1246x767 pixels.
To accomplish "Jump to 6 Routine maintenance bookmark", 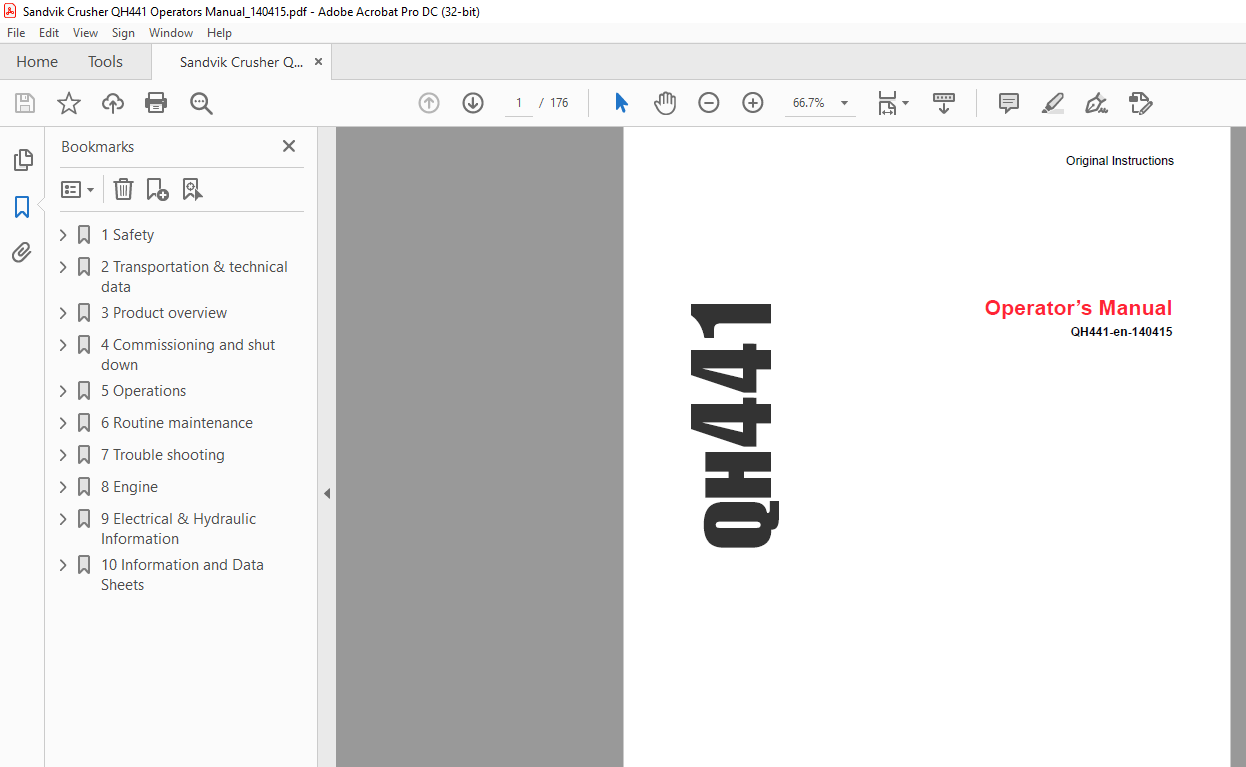I will (177, 423).
